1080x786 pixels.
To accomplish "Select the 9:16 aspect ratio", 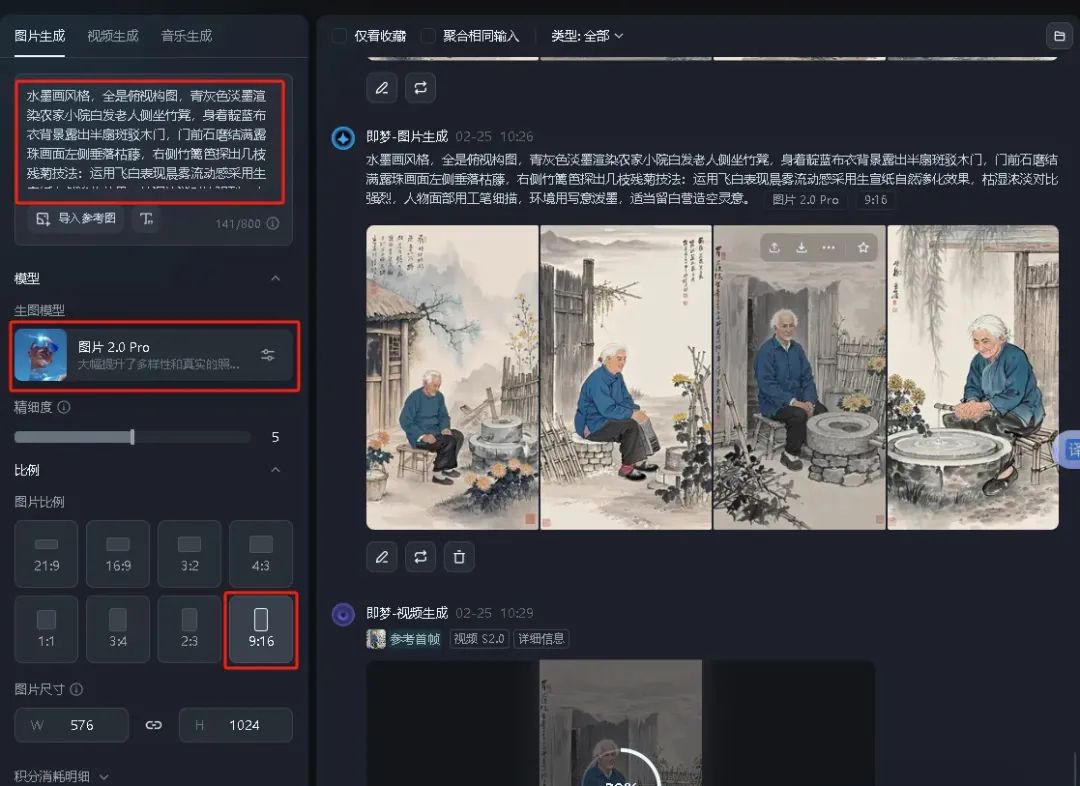I will tap(261, 629).
